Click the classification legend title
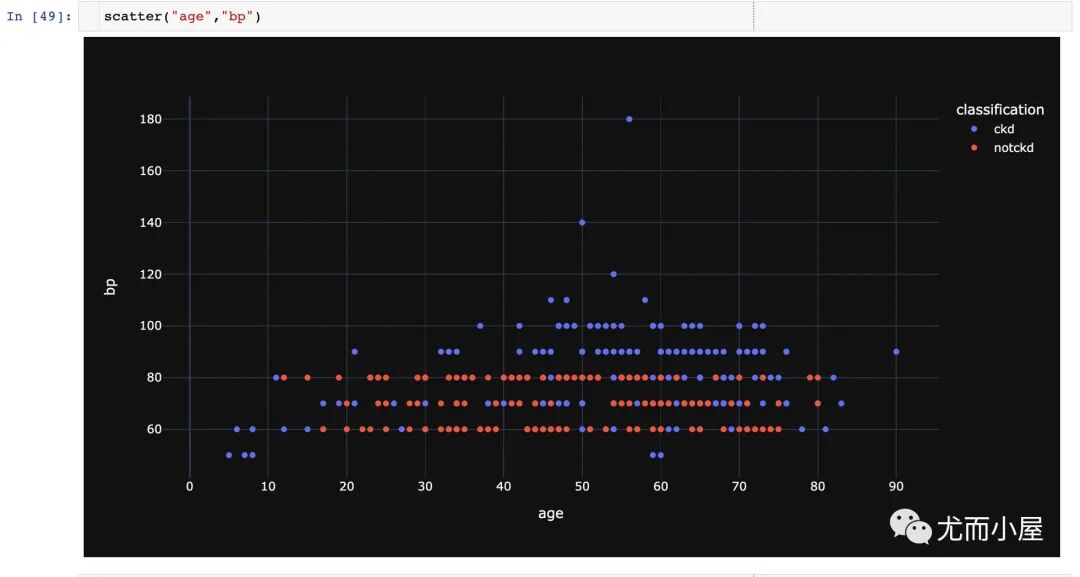This screenshot has width=1080, height=577. tap(999, 109)
